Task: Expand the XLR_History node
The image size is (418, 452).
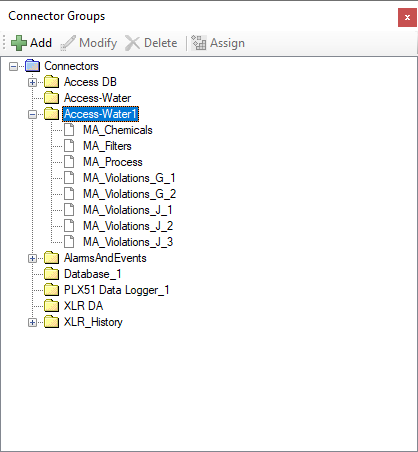Action: (x=32, y=322)
